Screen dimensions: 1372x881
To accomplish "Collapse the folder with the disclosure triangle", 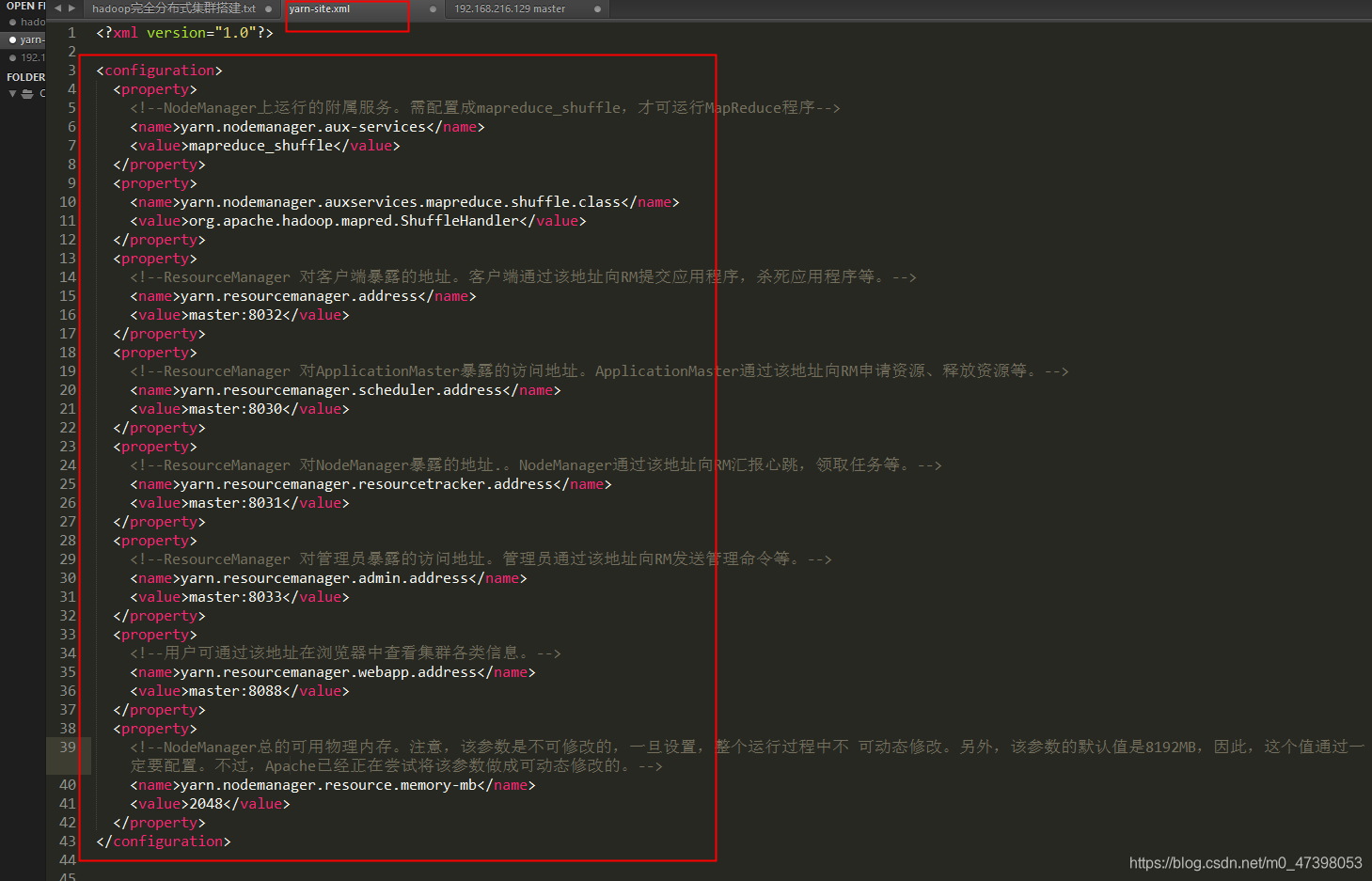I will point(12,93).
